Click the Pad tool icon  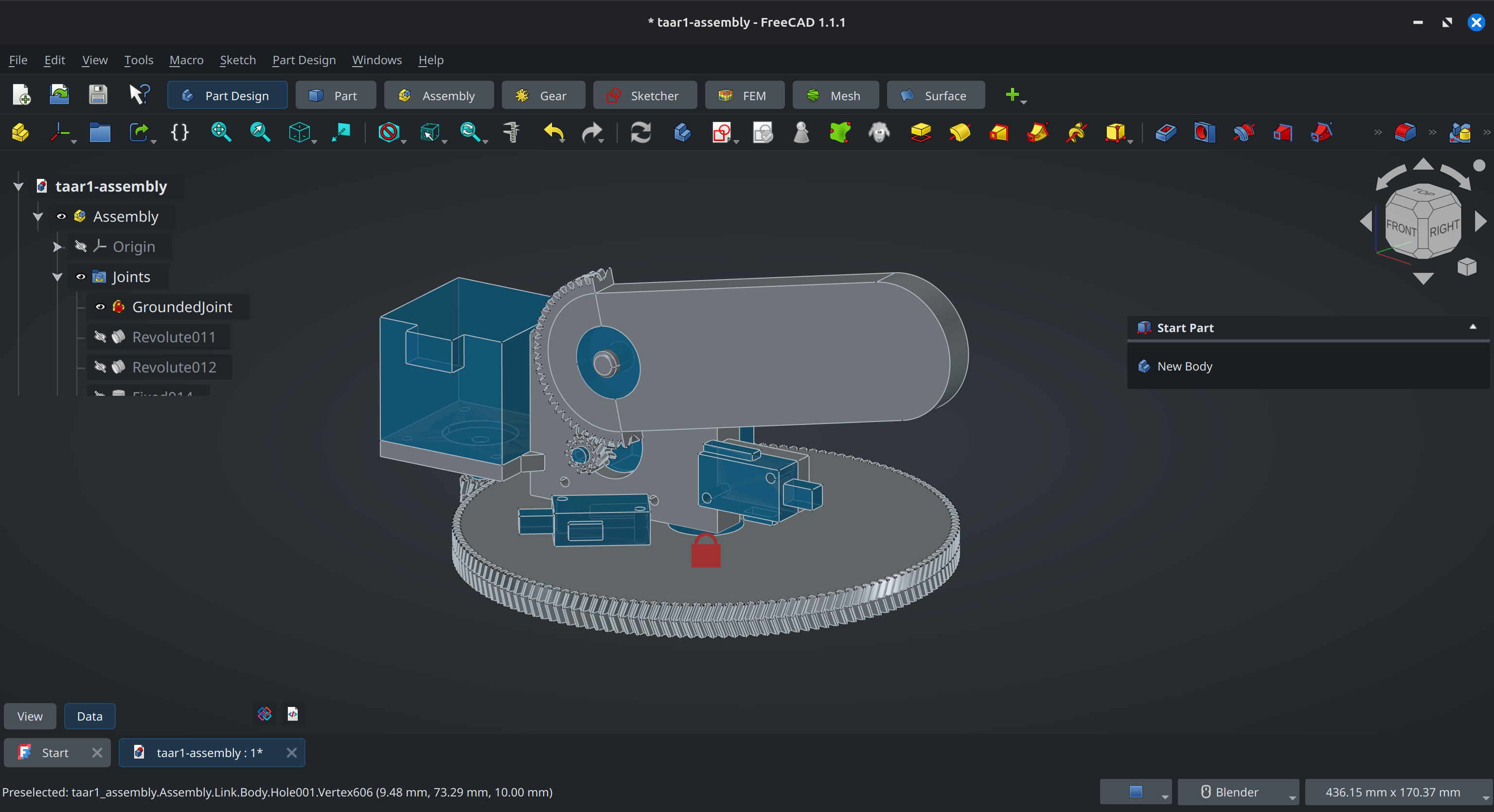[921, 132]
